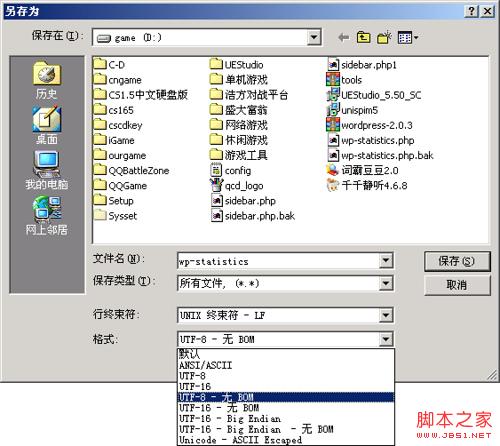The height and width of the screenshot is (446, 500).
Task: Select the cngame folder
Action: 117,80
